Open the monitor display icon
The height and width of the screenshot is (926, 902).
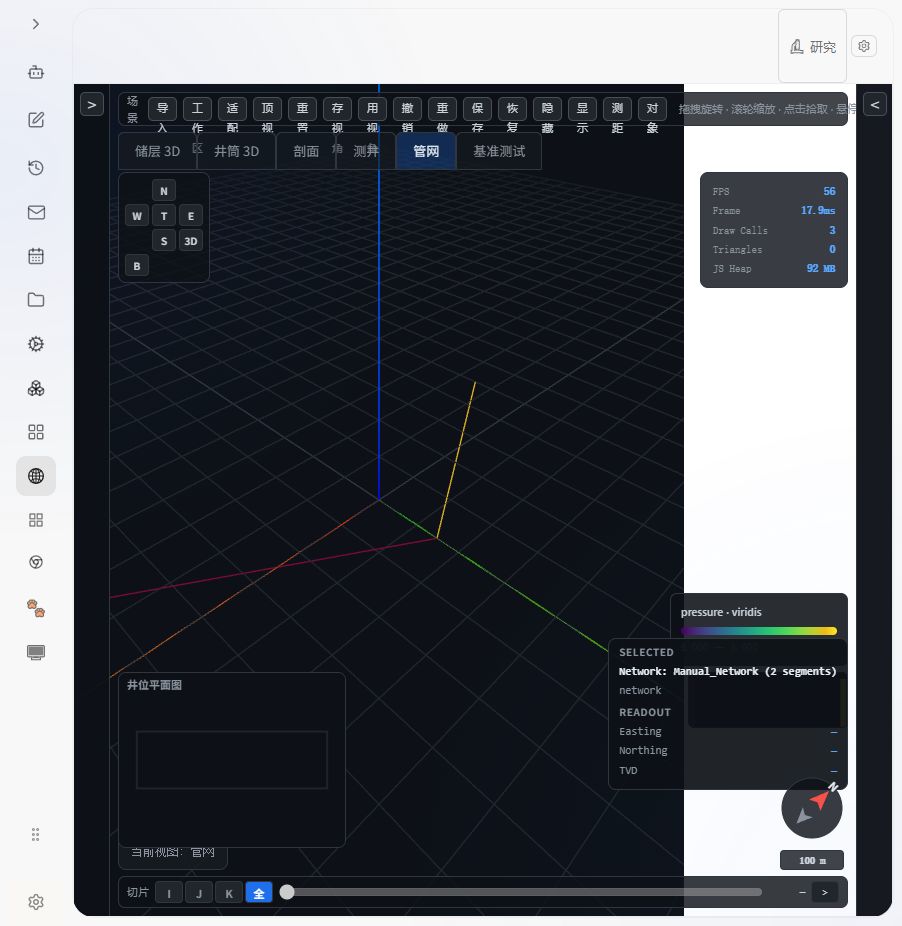[36, 652]
